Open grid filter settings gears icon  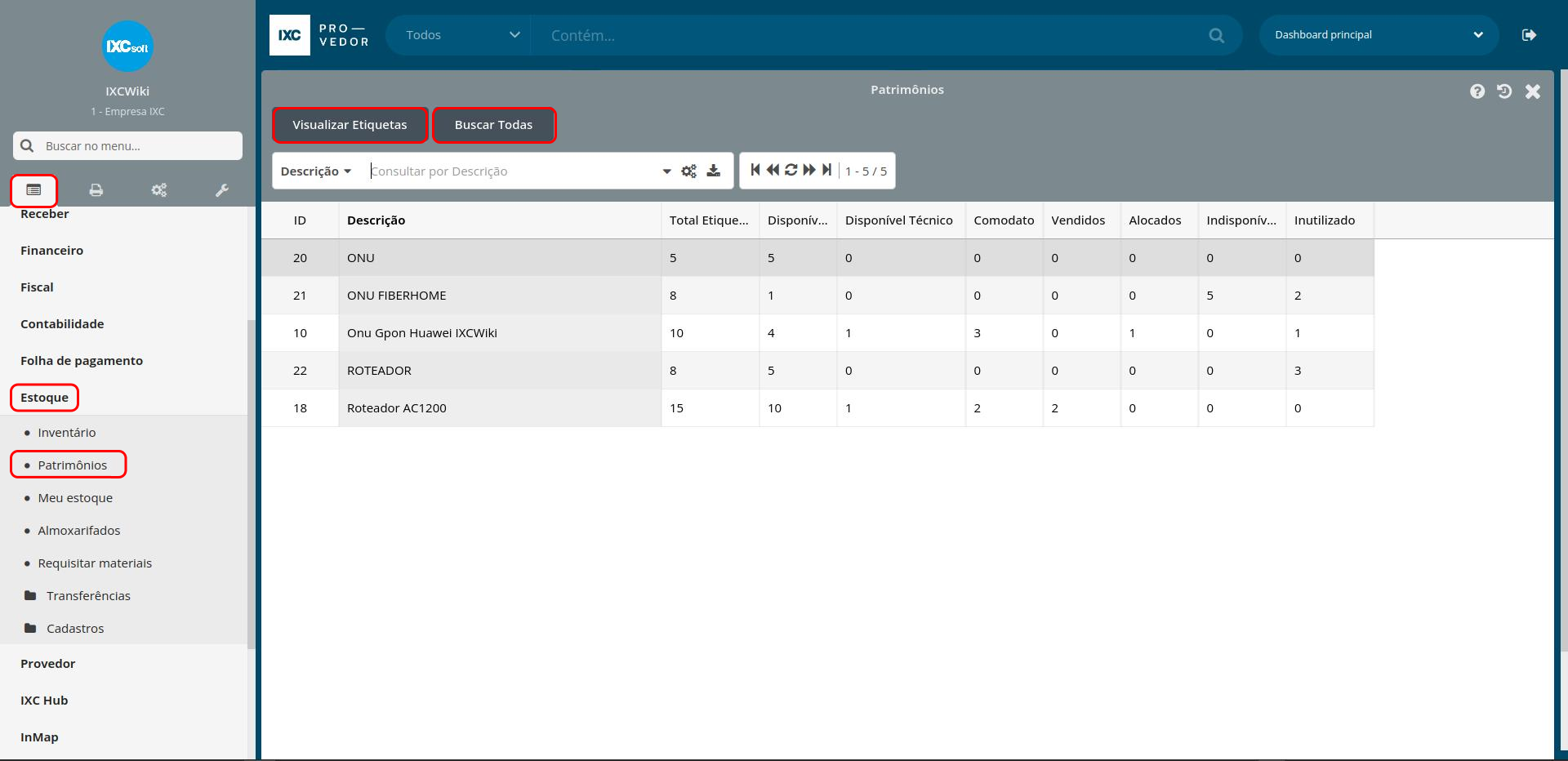click(689, 171)
